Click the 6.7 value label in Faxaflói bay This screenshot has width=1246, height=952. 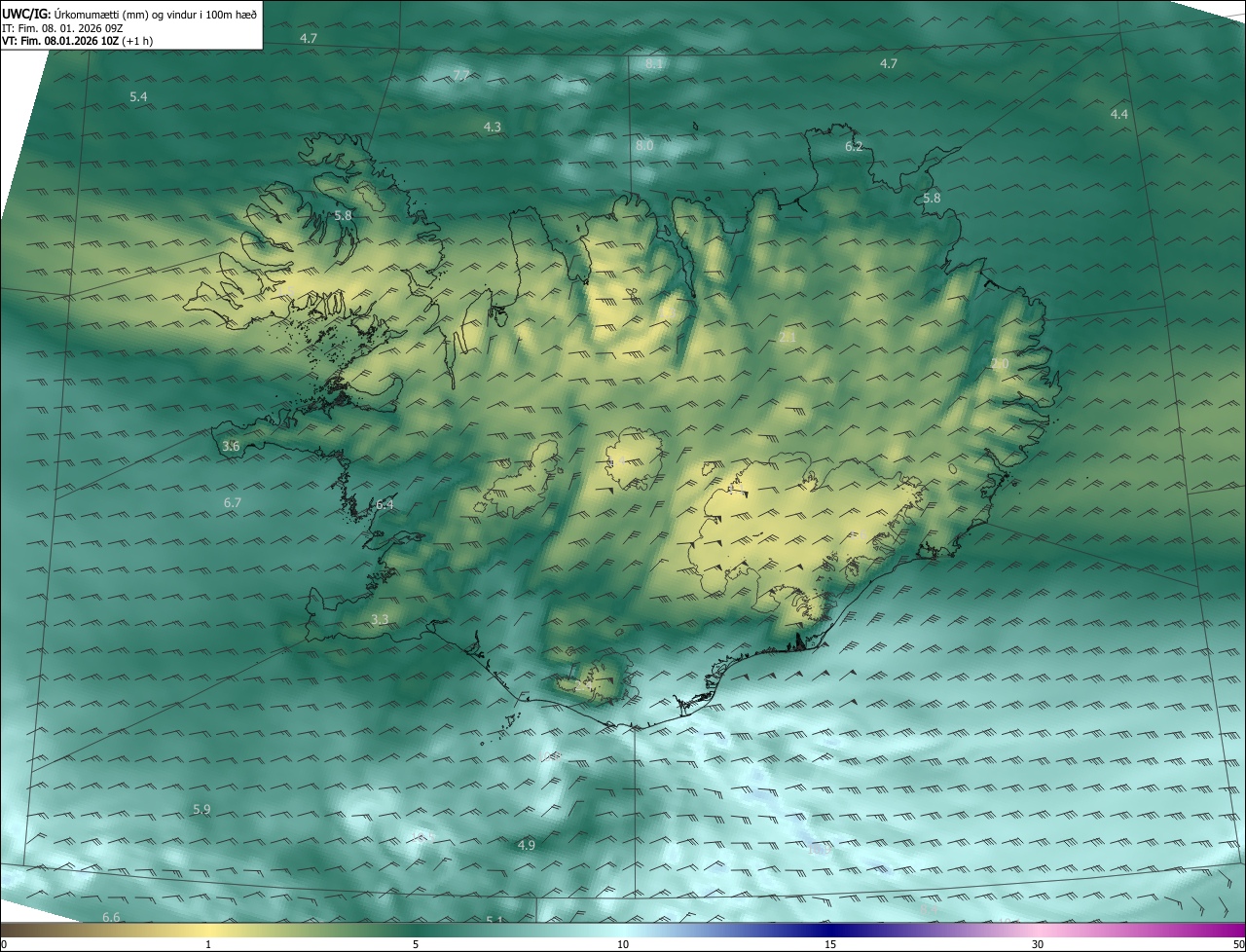[232, 502]
